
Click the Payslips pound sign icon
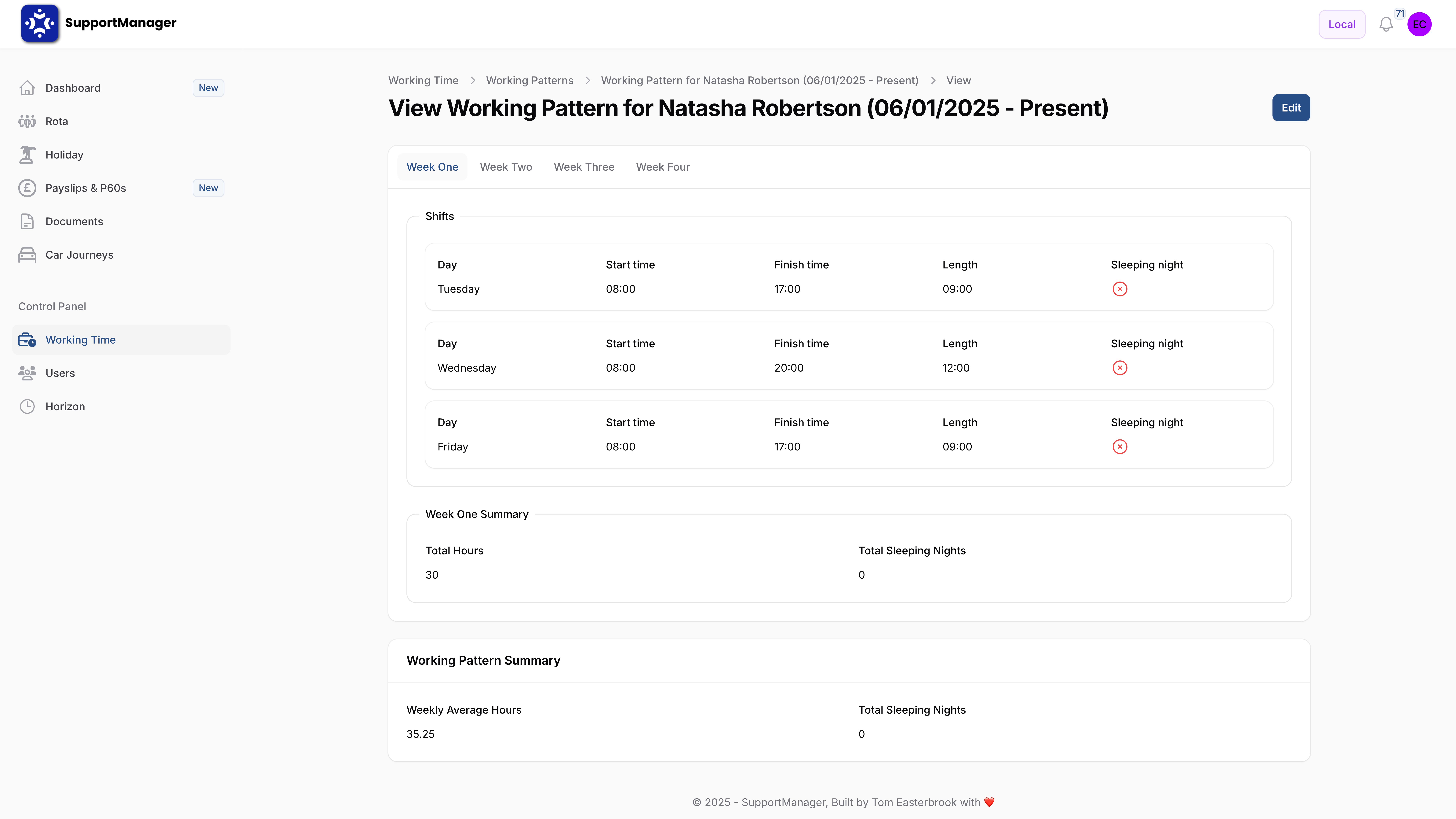(x=27, y=188)
